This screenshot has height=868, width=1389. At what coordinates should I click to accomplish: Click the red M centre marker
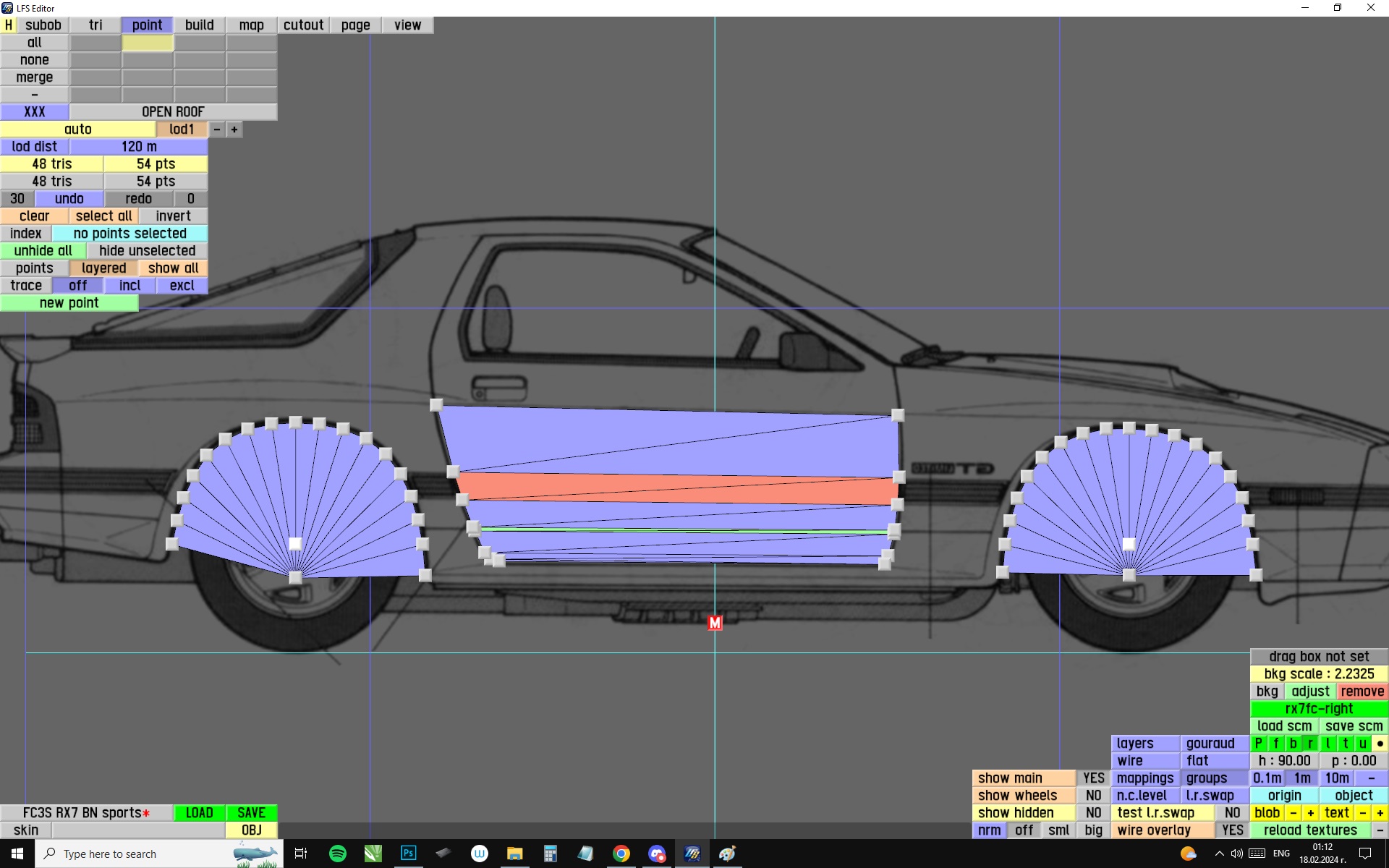[715, 623]
